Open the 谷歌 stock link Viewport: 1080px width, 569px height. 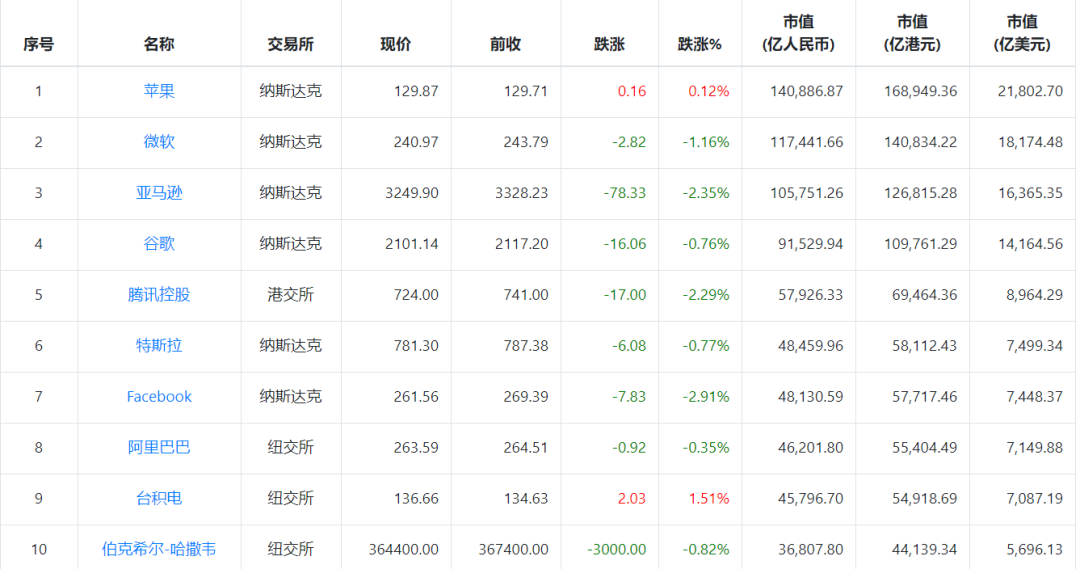[x=159, y=244]
